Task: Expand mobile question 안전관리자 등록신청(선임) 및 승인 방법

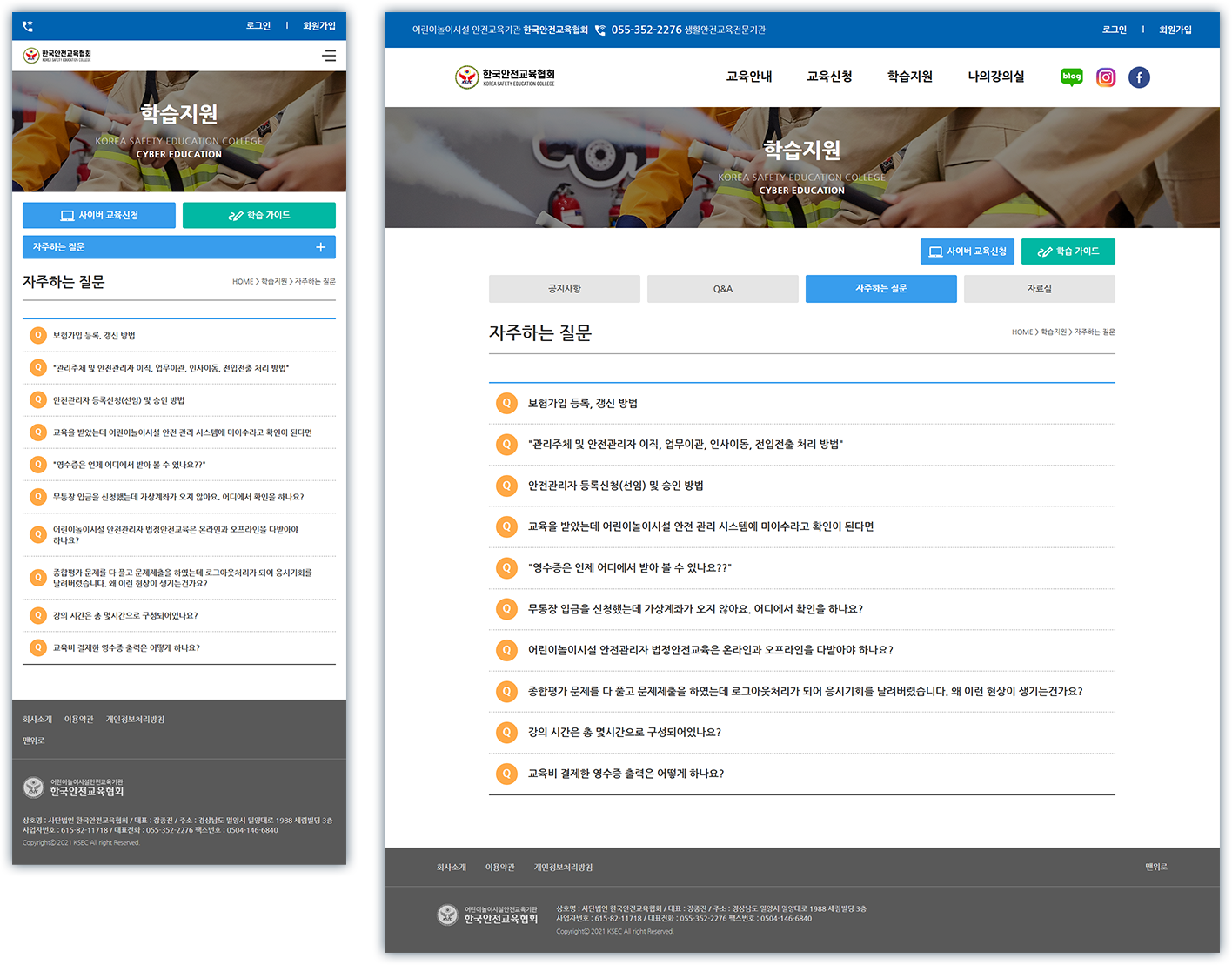Action: point(118,400)
